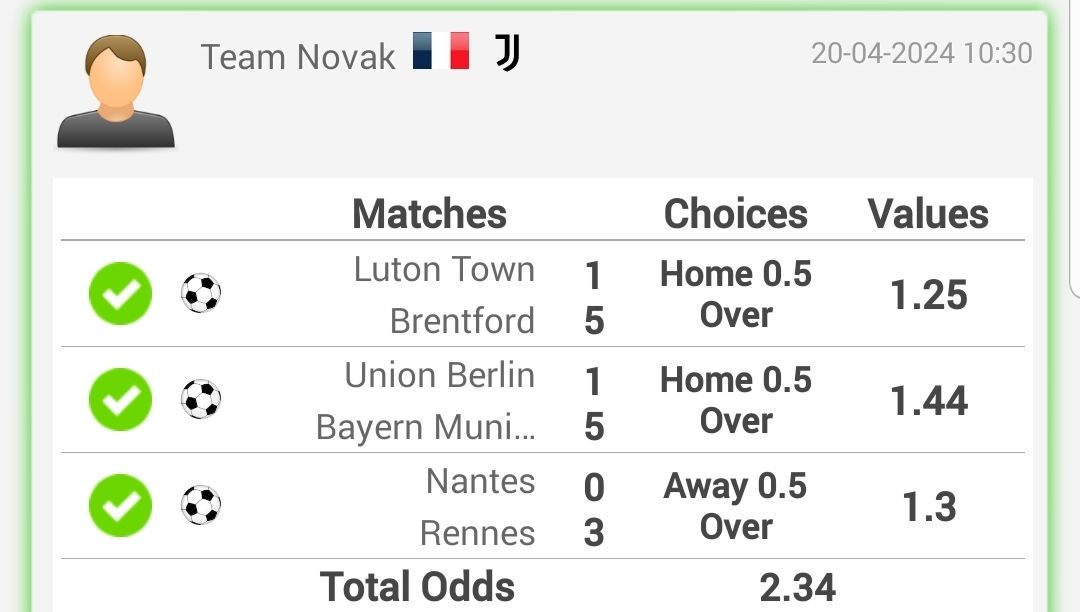Tap soccer ball icon beside Union Berlin
Viewport: 1080px width, 612px height.
click(201, 399)
